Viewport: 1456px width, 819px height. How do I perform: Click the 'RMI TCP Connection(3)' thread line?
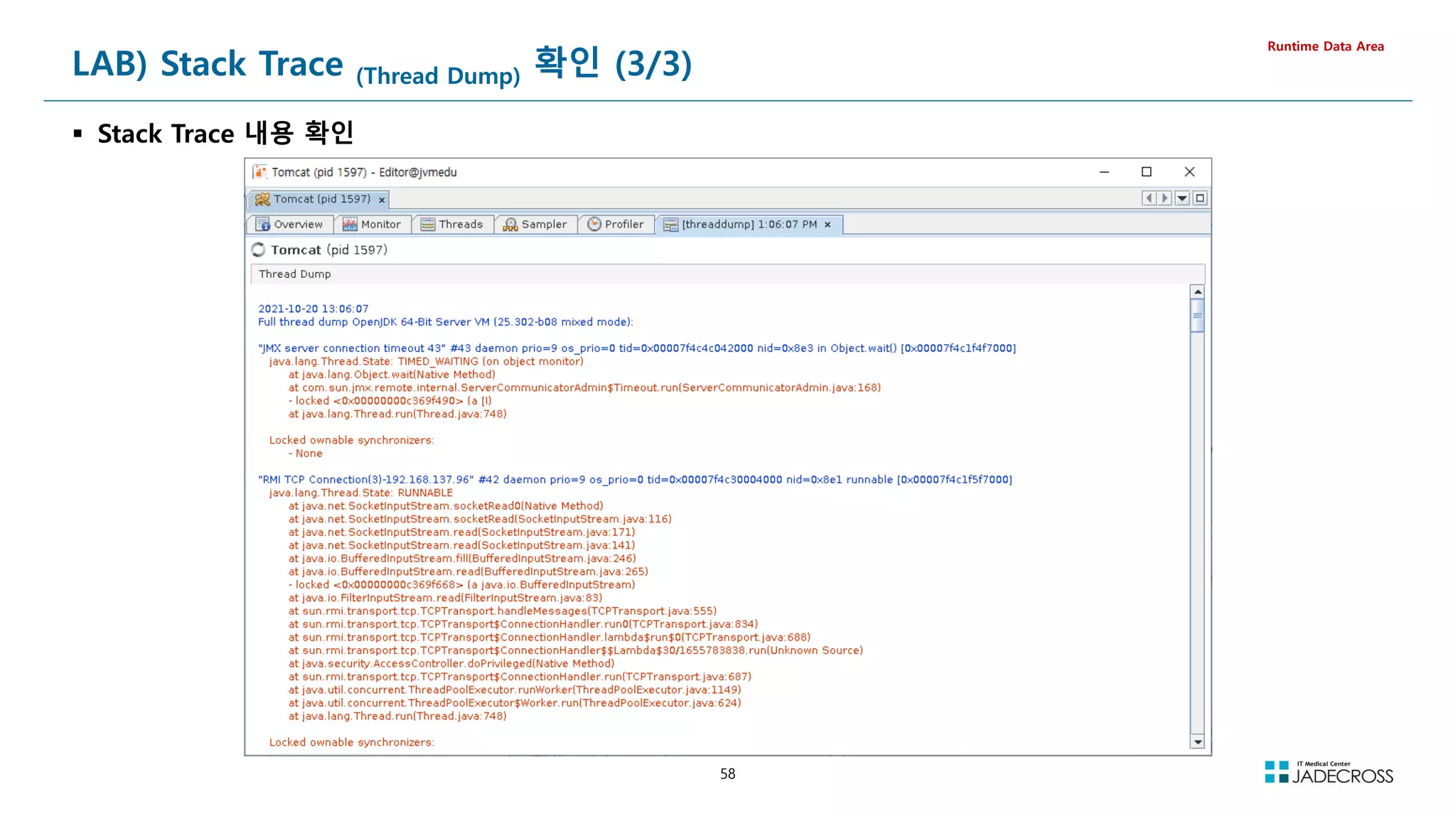point(635,480)
